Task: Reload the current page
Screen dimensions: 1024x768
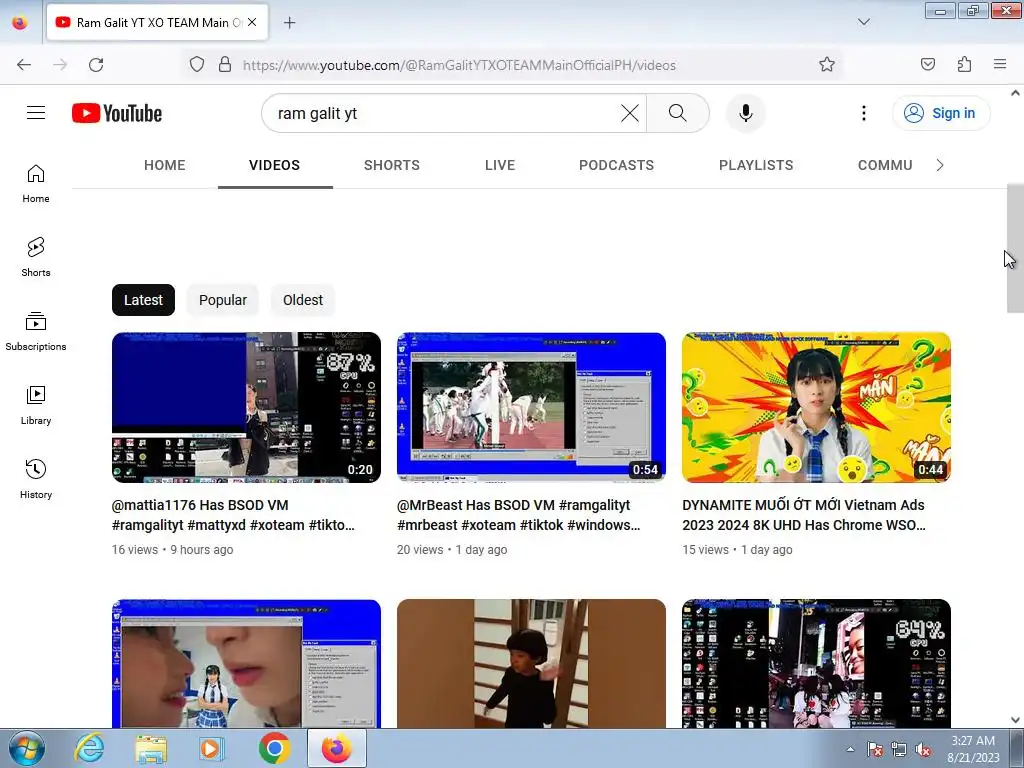Action: coord(96,65)
